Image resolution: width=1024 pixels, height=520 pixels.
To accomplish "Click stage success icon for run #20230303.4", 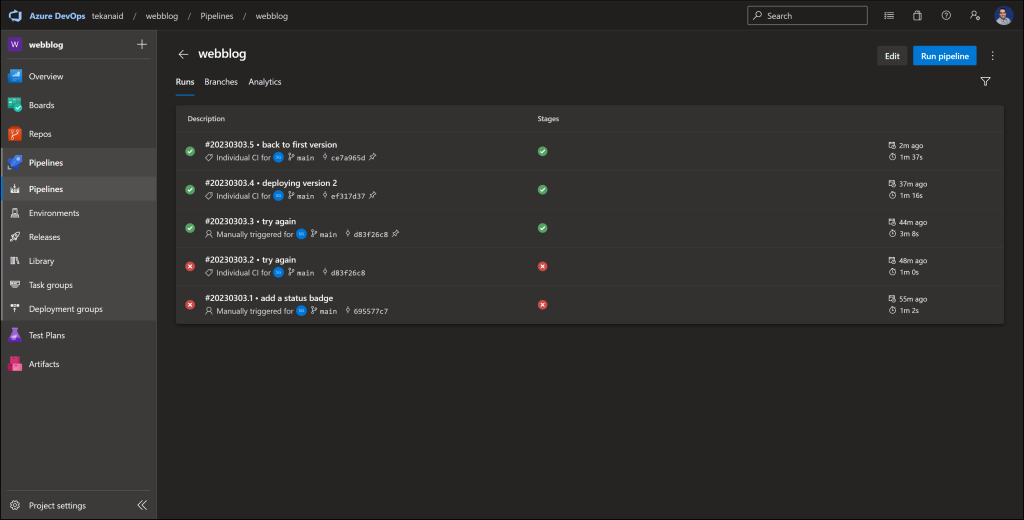I will [x=543, y=189].
